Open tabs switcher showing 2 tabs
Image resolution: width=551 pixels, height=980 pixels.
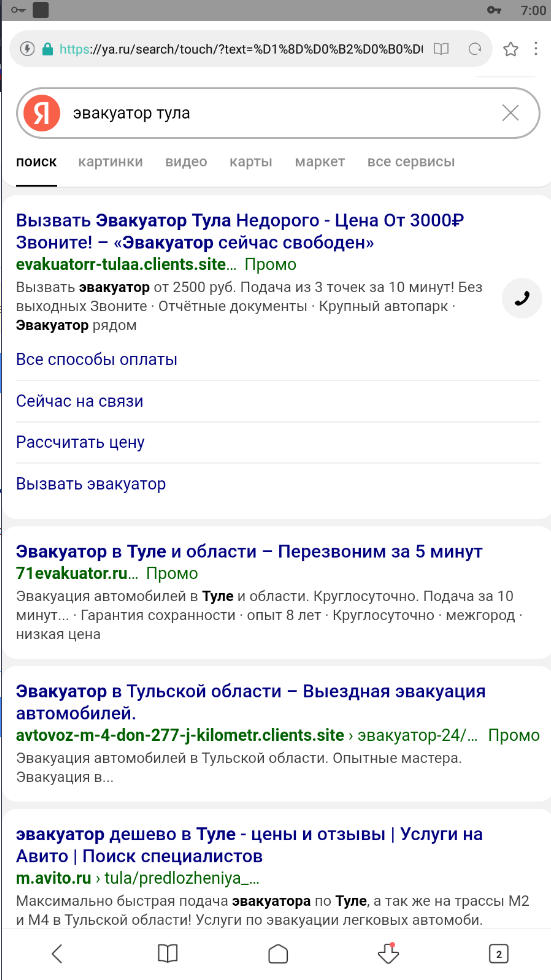498,954
